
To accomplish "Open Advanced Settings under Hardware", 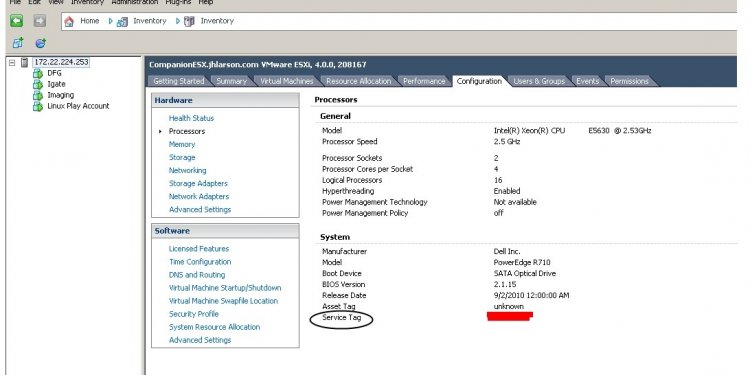I will (200, 210).
